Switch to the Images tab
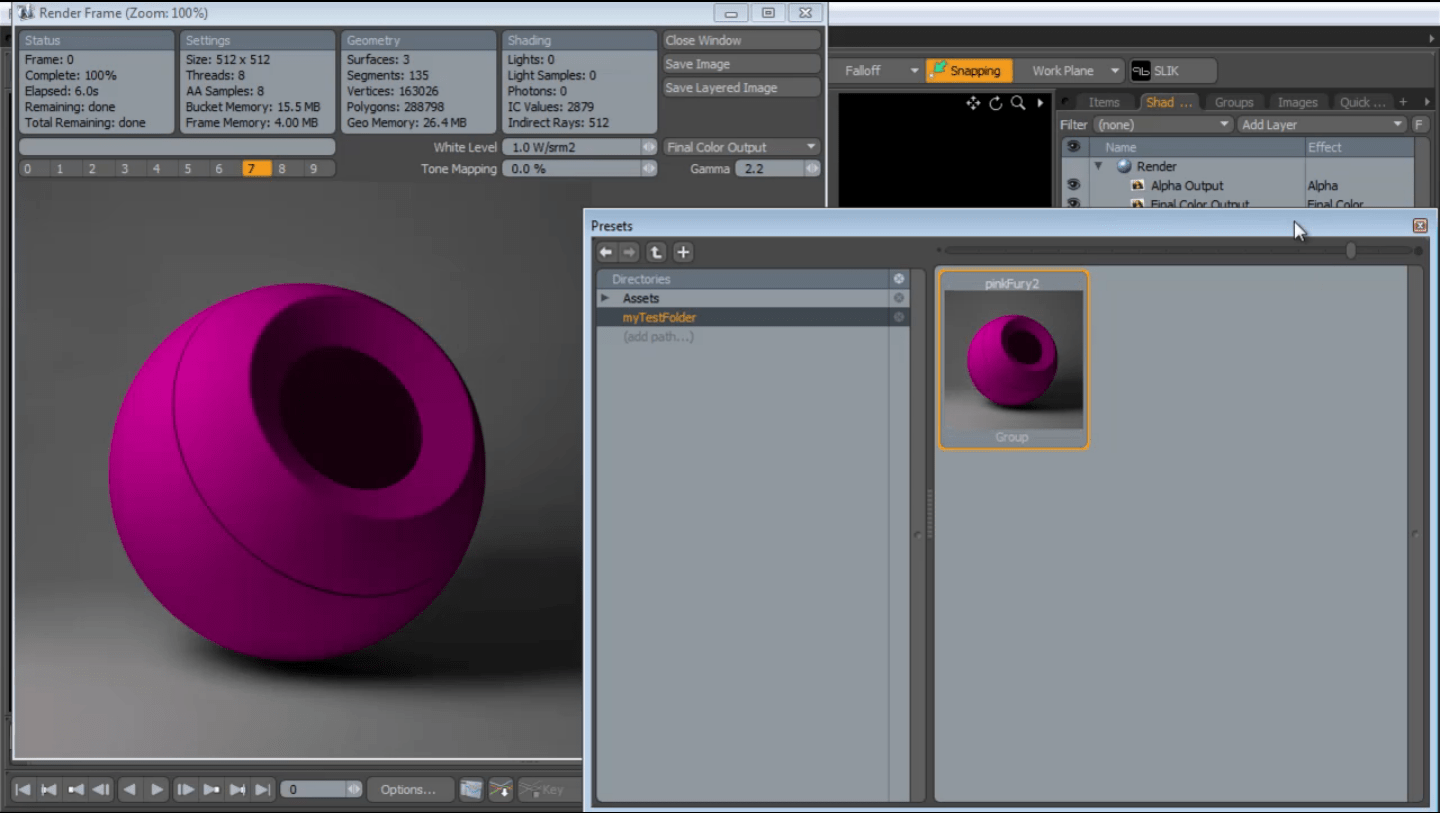Screen dimensions: 1440x813 [1297, 102]
